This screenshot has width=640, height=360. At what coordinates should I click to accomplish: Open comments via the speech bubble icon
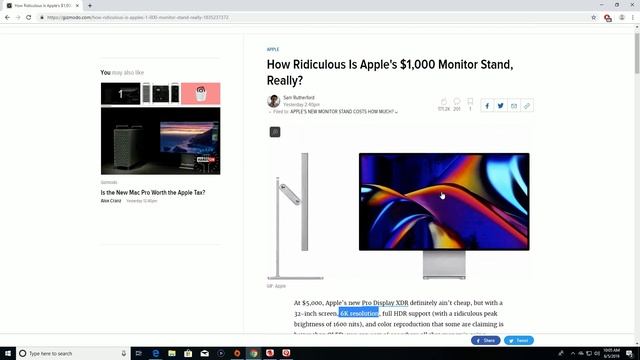click(x=457, y=101)
